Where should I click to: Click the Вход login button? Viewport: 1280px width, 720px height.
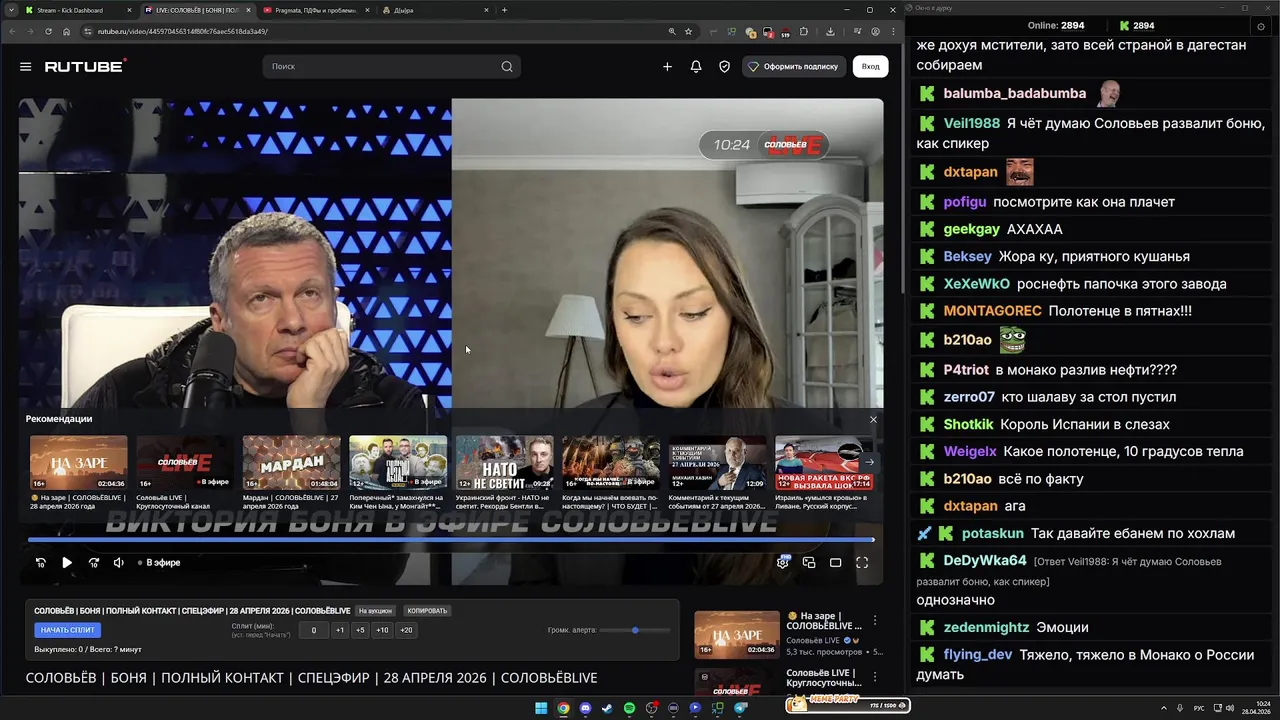point(871,67)
